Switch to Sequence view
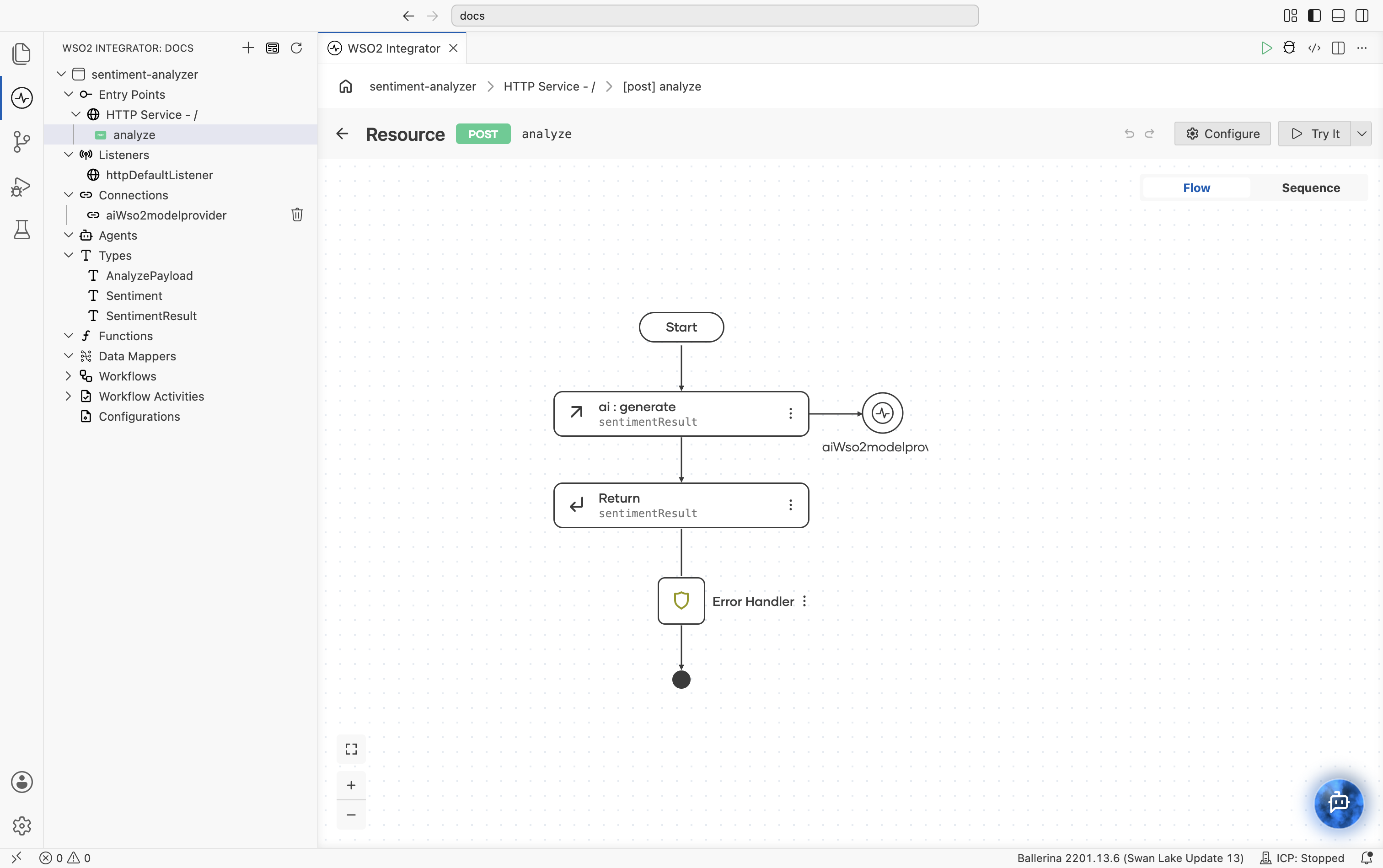The image size is (1383, 868). tap(1311, 188)
